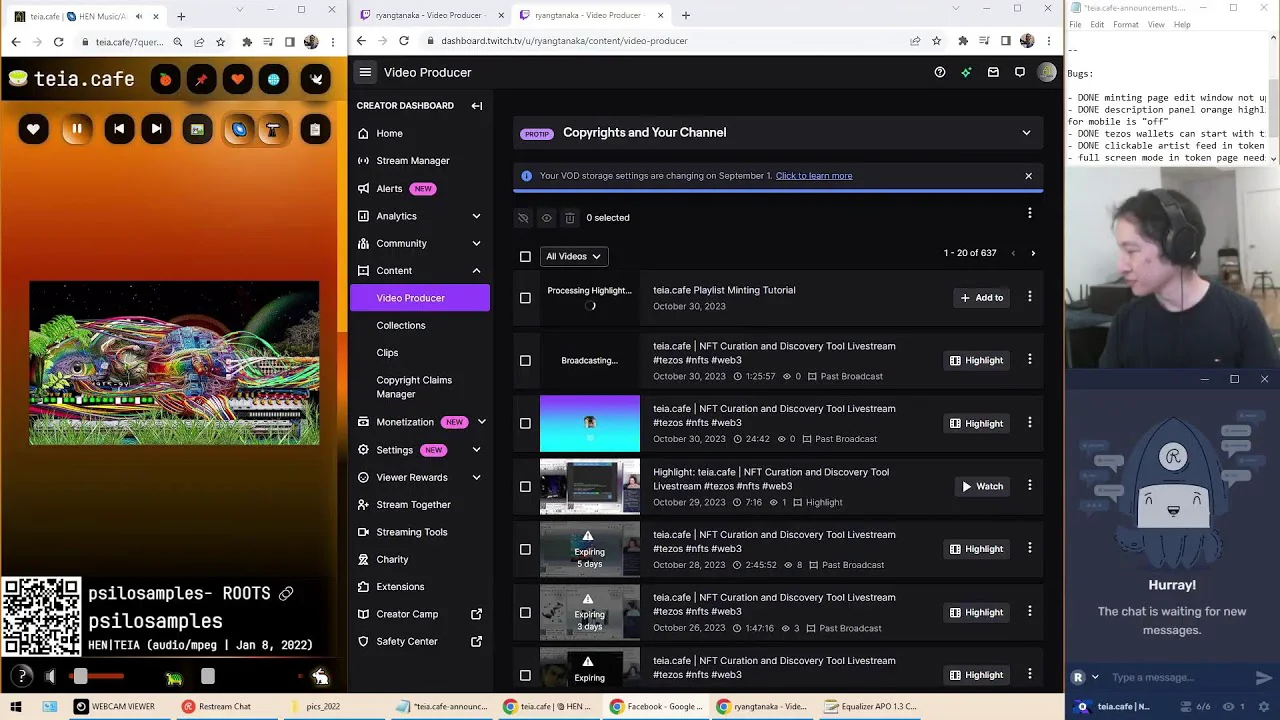Open the Twitch help question-mark icon

tap(939, 72)
